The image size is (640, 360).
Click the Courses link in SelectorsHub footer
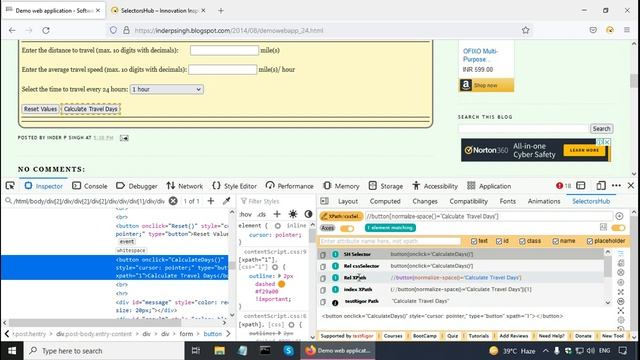pos(393,336)
